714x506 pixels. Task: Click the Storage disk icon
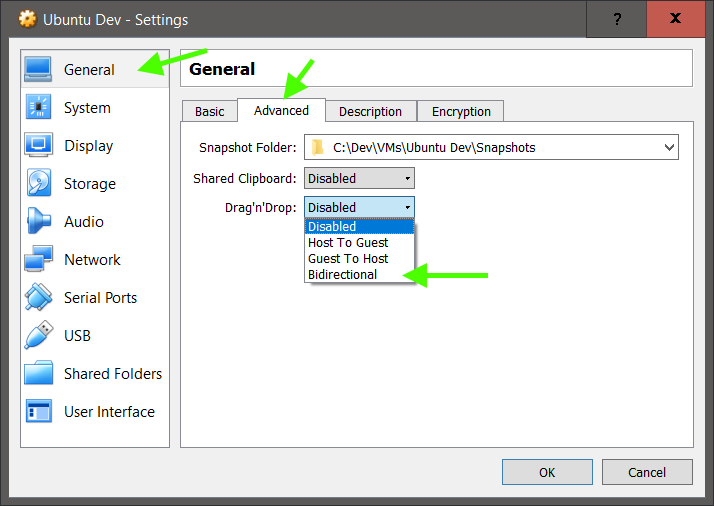[x=39, y=183]
